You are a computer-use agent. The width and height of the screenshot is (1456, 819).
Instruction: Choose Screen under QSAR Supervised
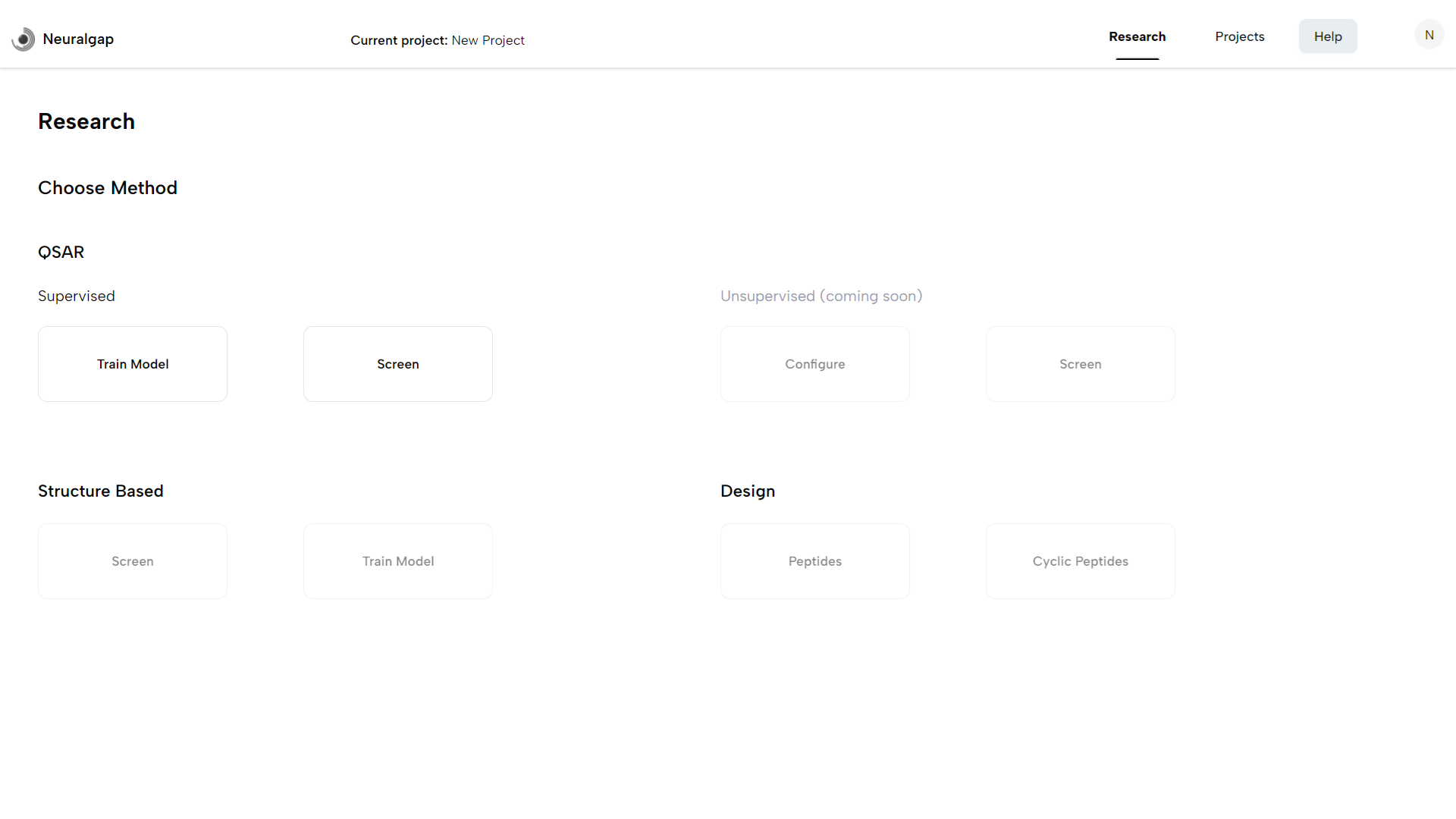pyautogui.click(x=398, y=364)
